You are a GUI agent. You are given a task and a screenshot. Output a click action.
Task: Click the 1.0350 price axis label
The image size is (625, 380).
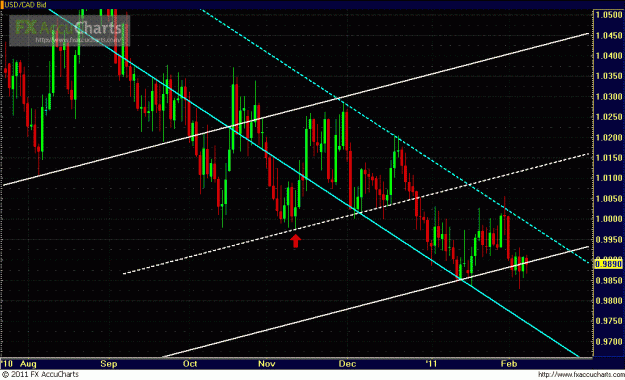pos(609,76)
